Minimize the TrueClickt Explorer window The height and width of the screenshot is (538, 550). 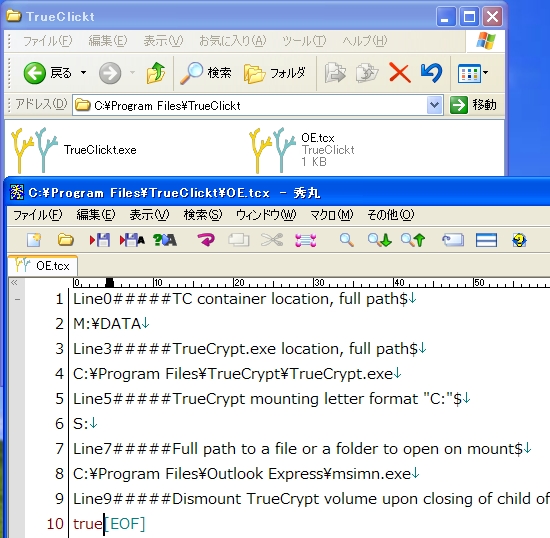[446, 16]
